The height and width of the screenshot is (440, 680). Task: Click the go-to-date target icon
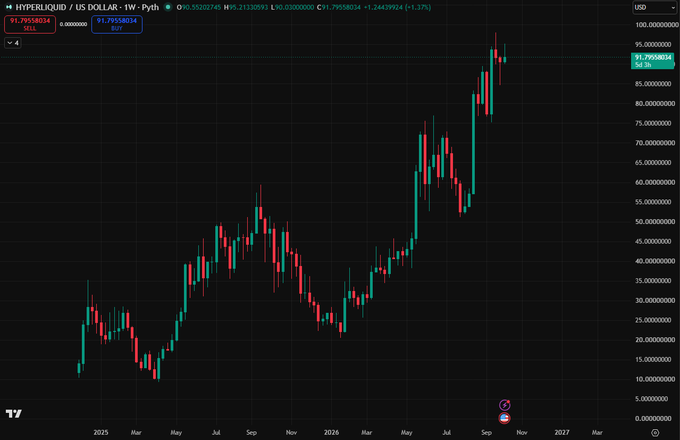click(x=655, y=433)
